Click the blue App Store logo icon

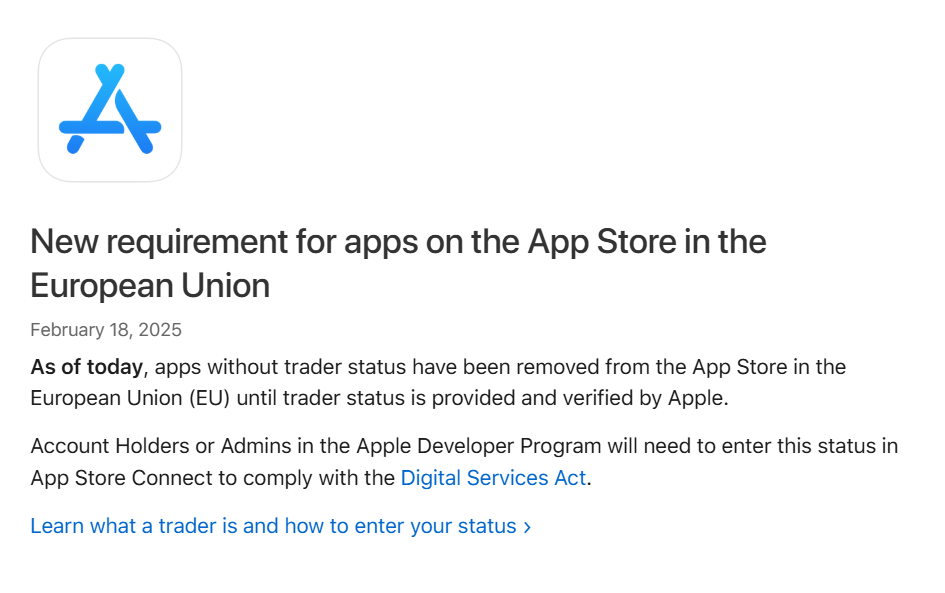click(x=110, y=110)
